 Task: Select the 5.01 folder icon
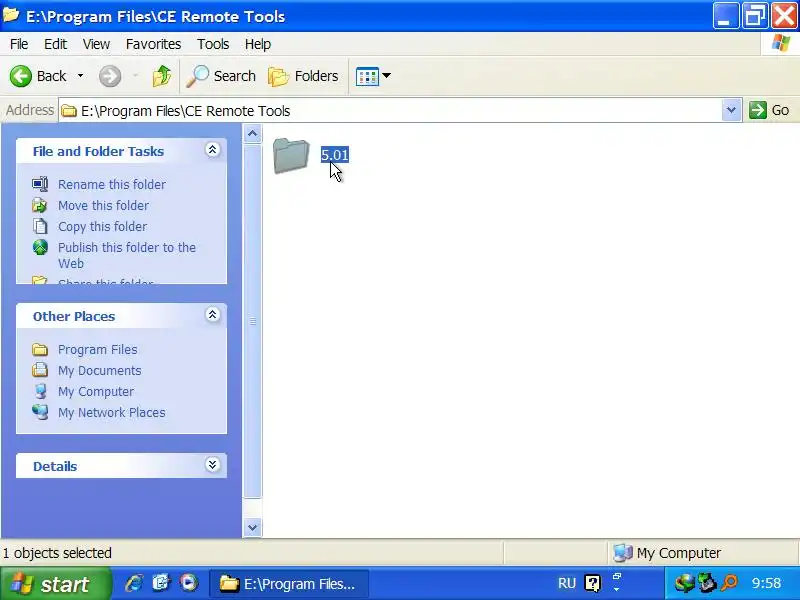291,156
